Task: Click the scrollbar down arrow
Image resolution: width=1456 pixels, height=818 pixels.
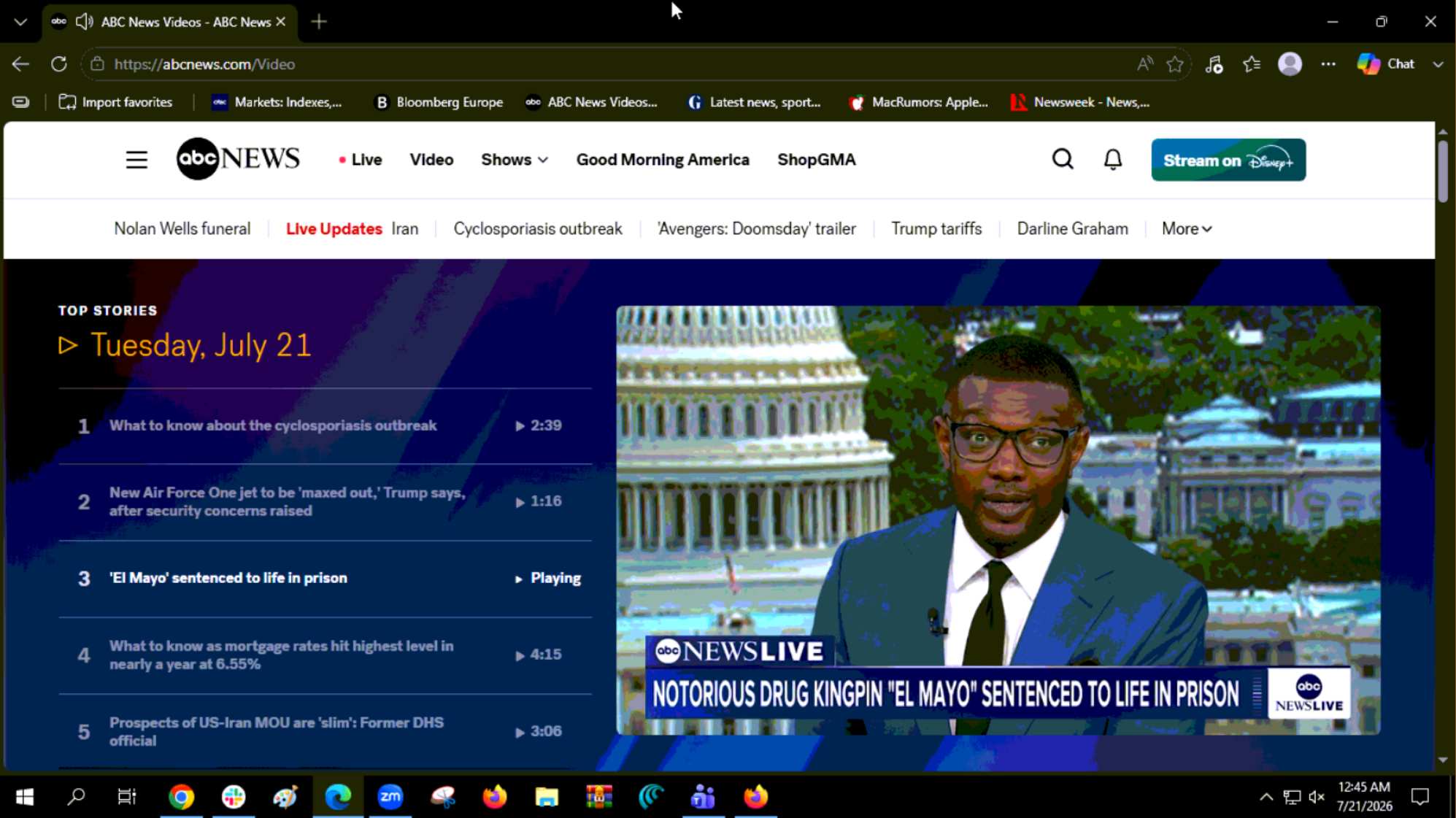Action: (1443, 760)
